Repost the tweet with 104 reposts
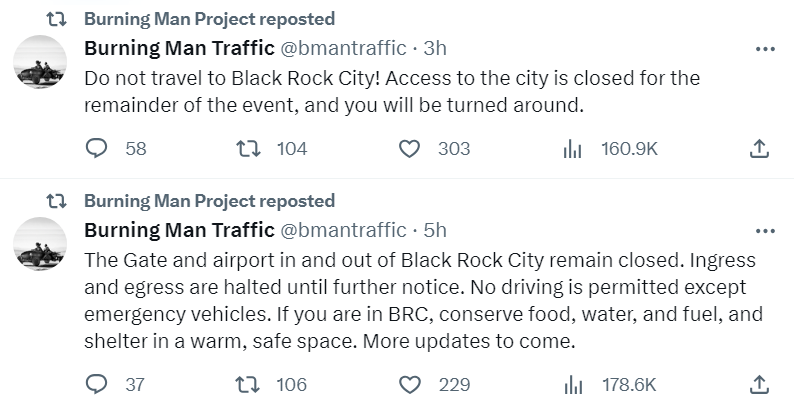This screenshot has height=413, width=794. (248, 149)
